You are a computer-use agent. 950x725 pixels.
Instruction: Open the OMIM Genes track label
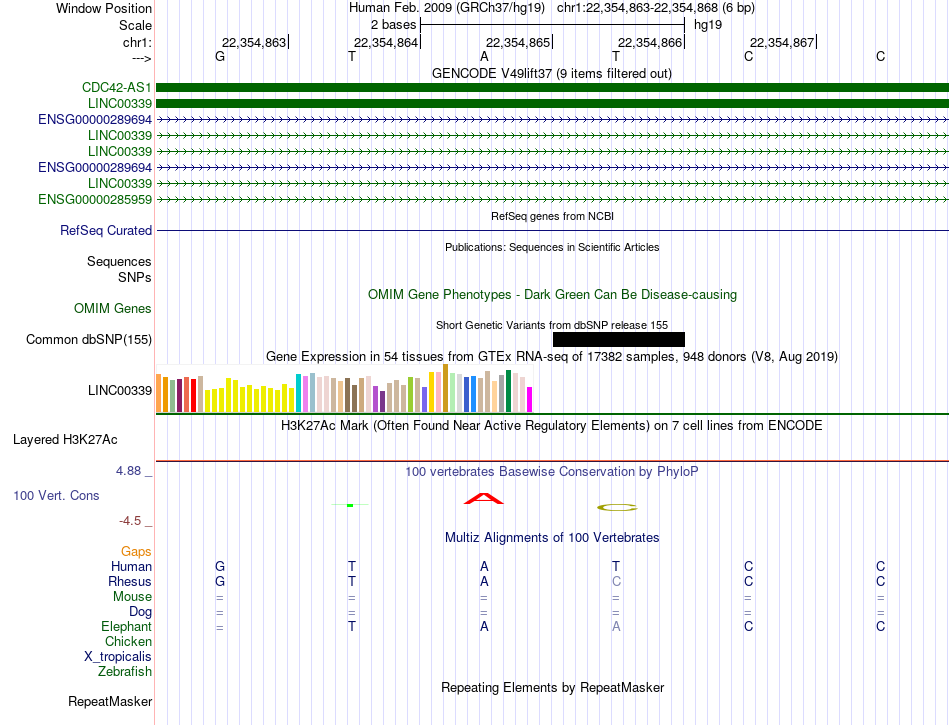point(113,308)
